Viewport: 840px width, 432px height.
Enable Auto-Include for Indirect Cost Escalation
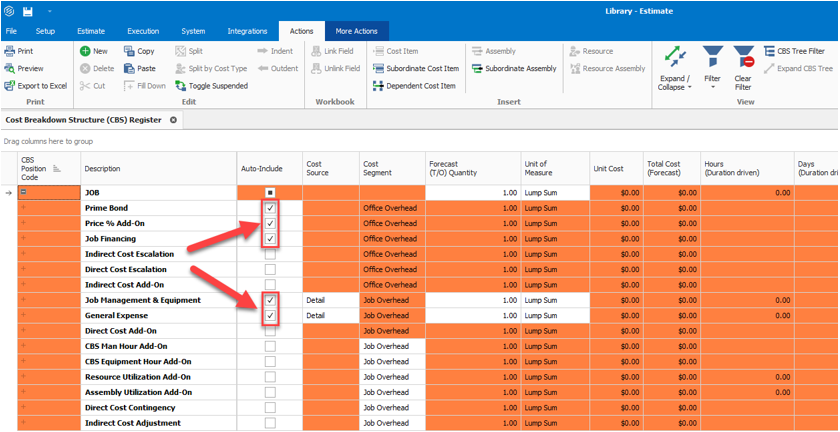[270, 254]
